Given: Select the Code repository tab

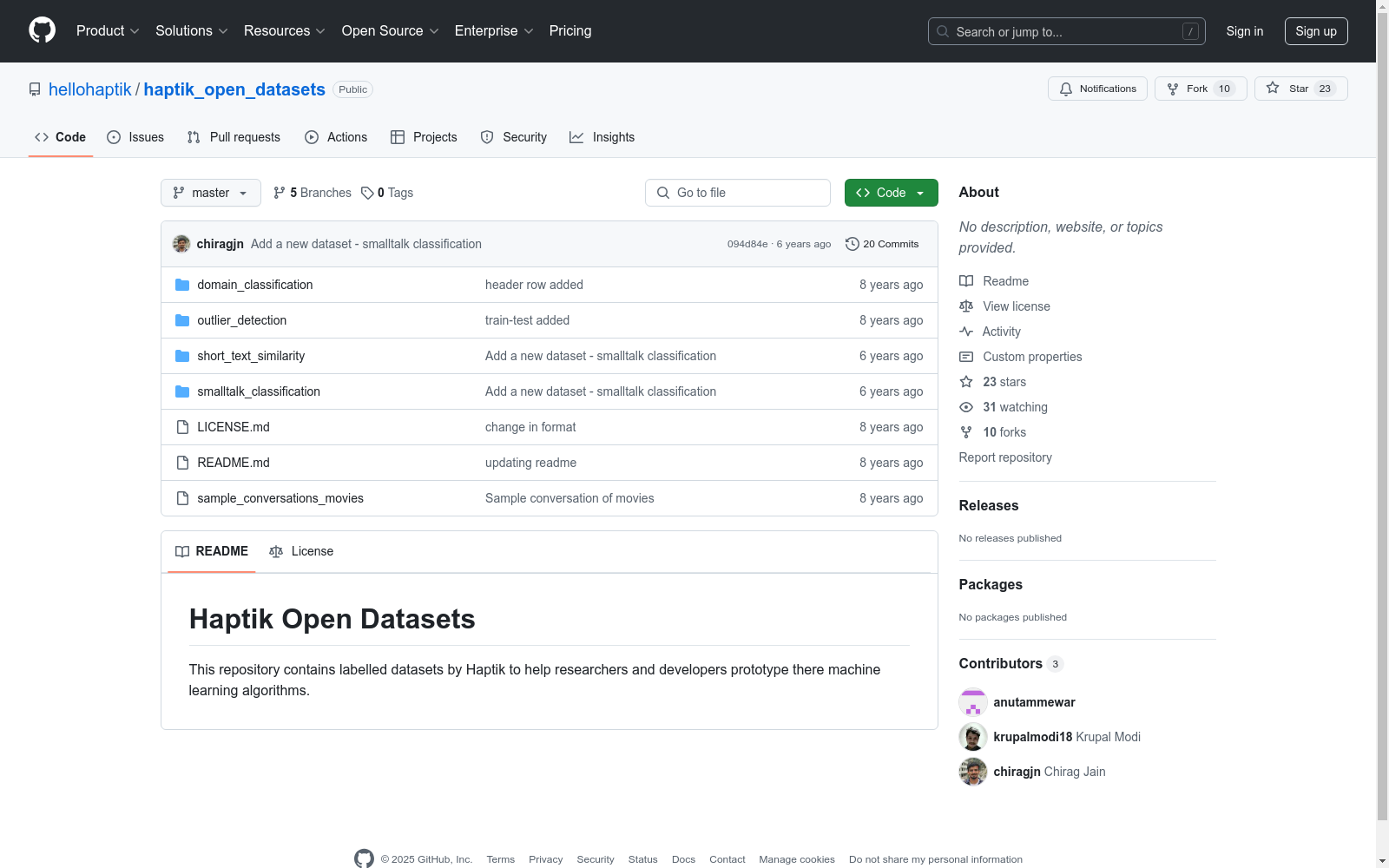Looking at the screenshot, I should point(61,137).
